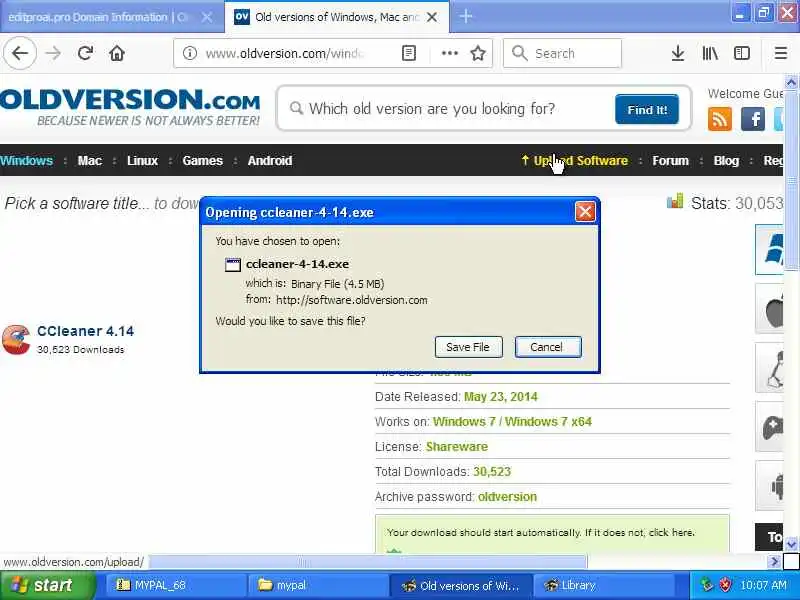
Task: Select the Apple Mac category sidebar icon
Action: tap(769, 309)
